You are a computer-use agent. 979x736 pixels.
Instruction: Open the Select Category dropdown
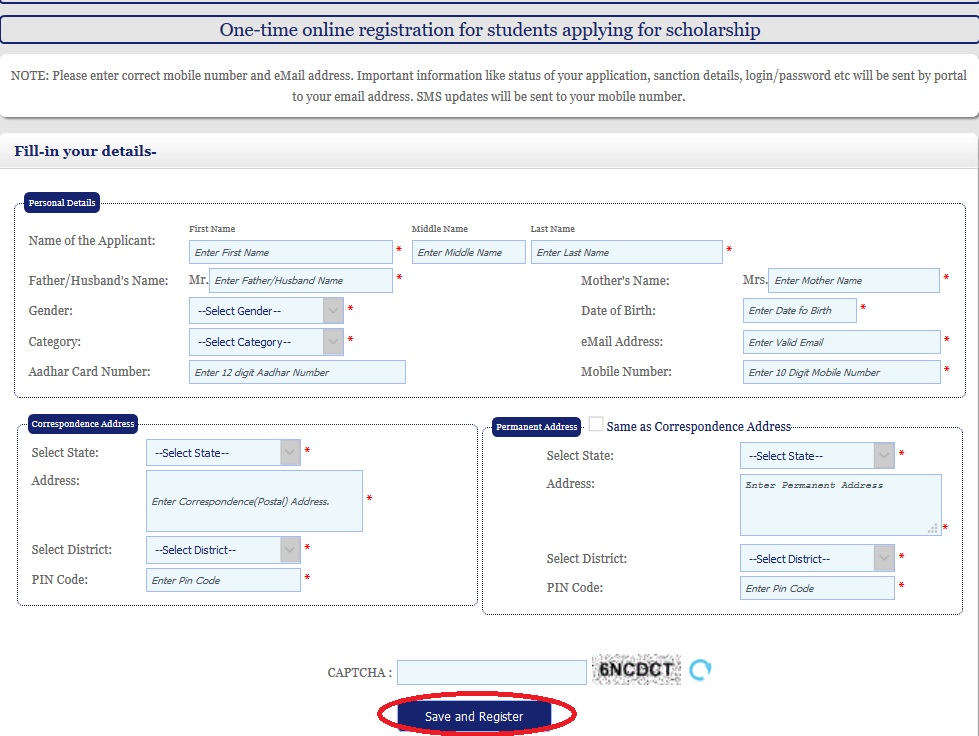pyautogui.click(x=267, y=341)
